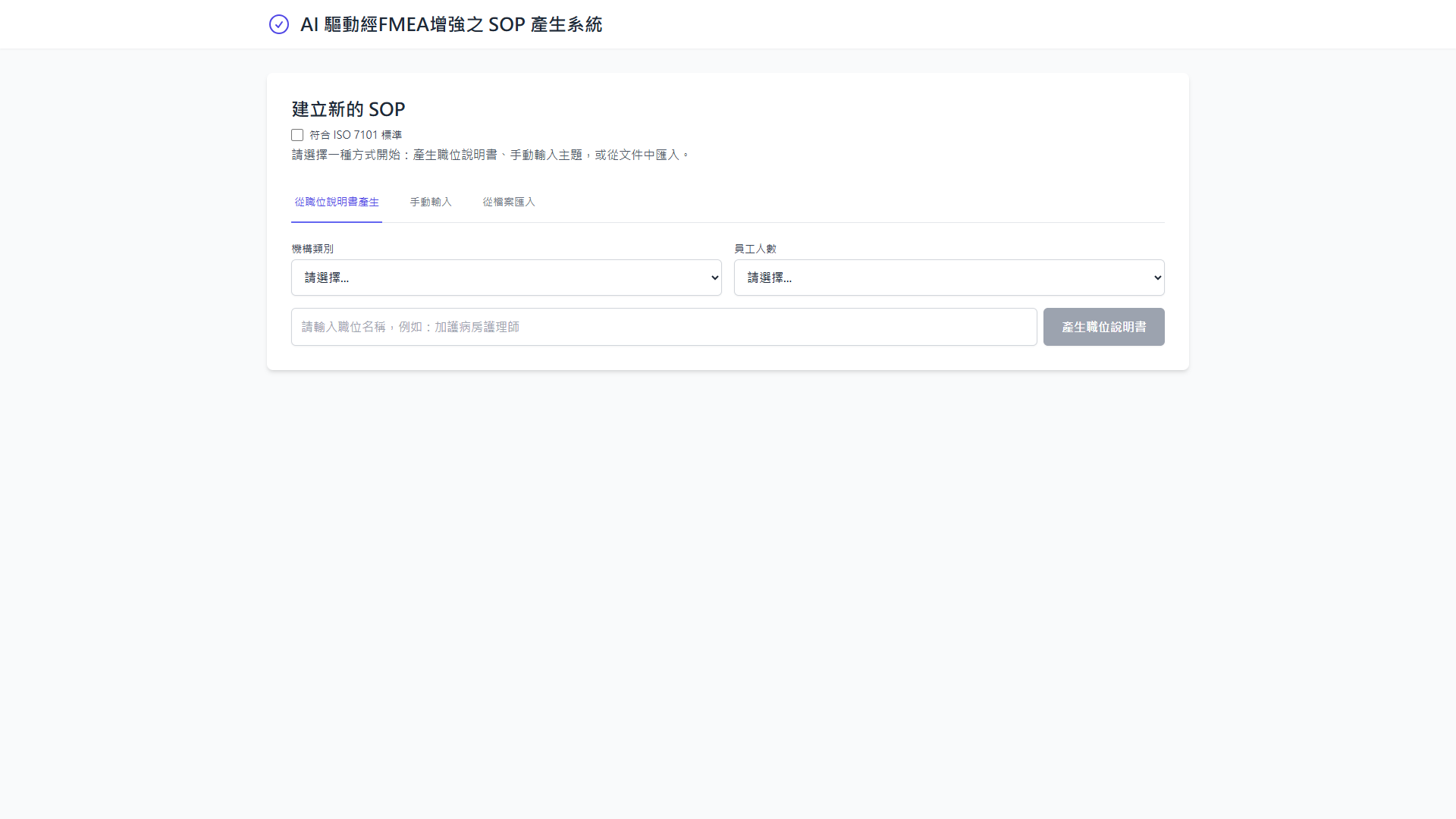
Task: Click the 員工人數 label
Action: (x=755, y=249)
